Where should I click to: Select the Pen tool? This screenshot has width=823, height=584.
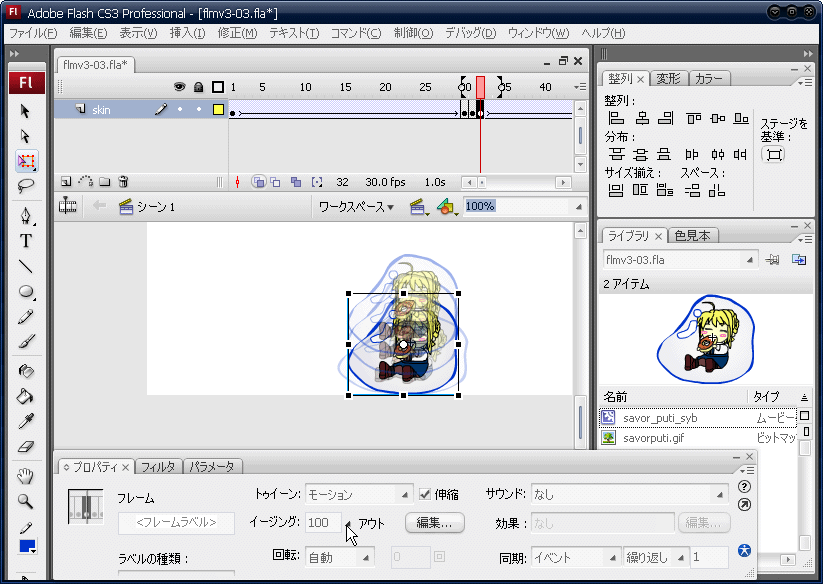[x=25, y=215]
